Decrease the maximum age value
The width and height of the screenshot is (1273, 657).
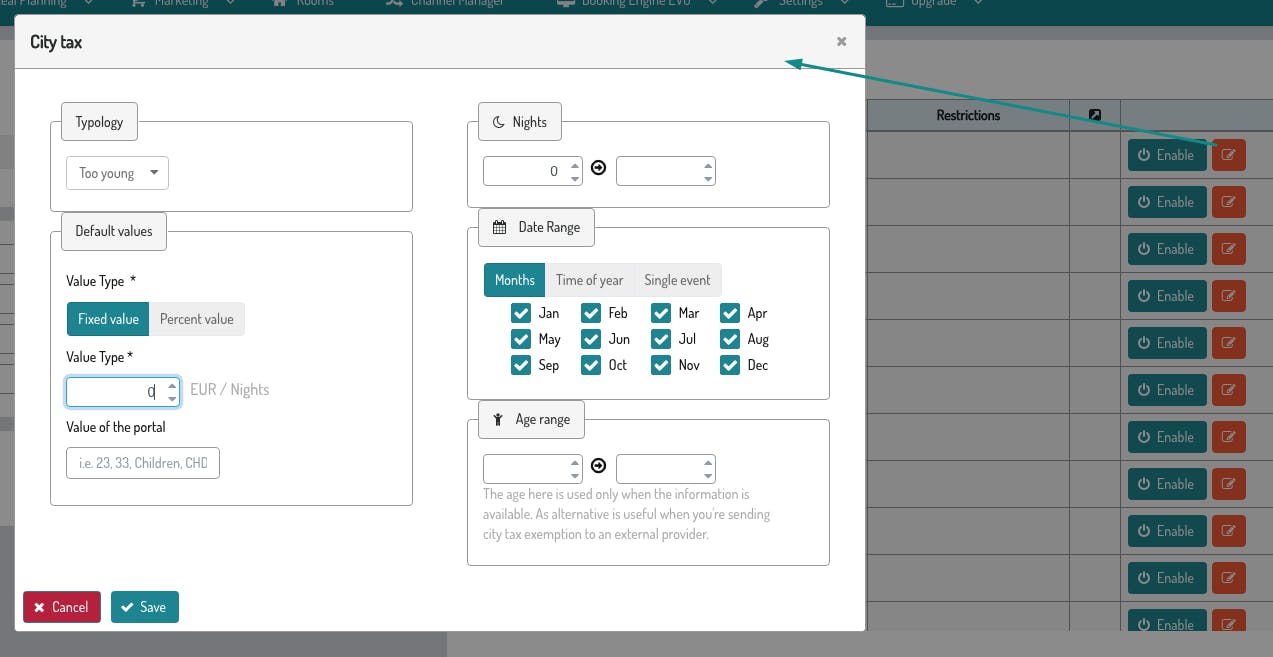[708, 475]
